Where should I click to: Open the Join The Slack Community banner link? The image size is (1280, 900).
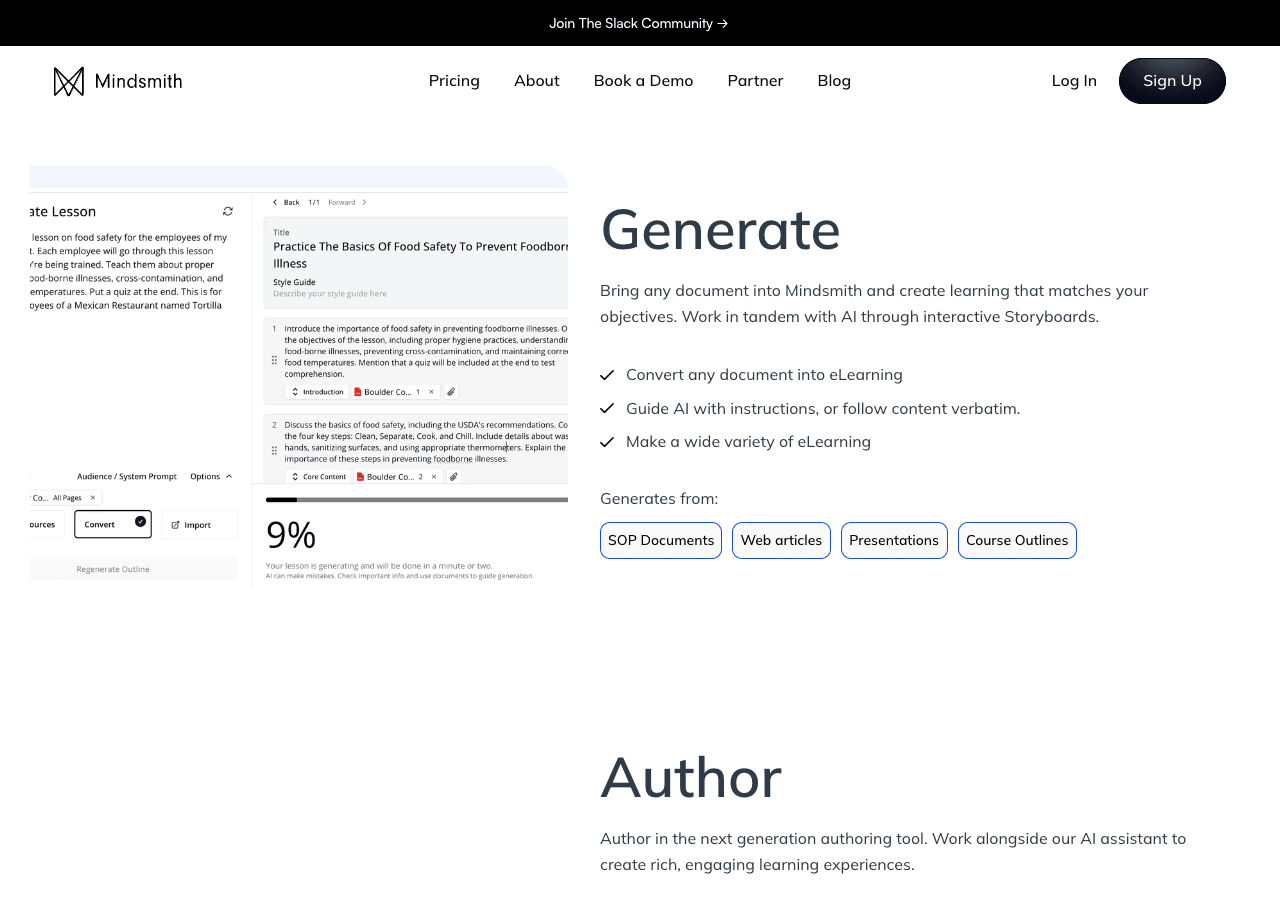tap(639, 23)
